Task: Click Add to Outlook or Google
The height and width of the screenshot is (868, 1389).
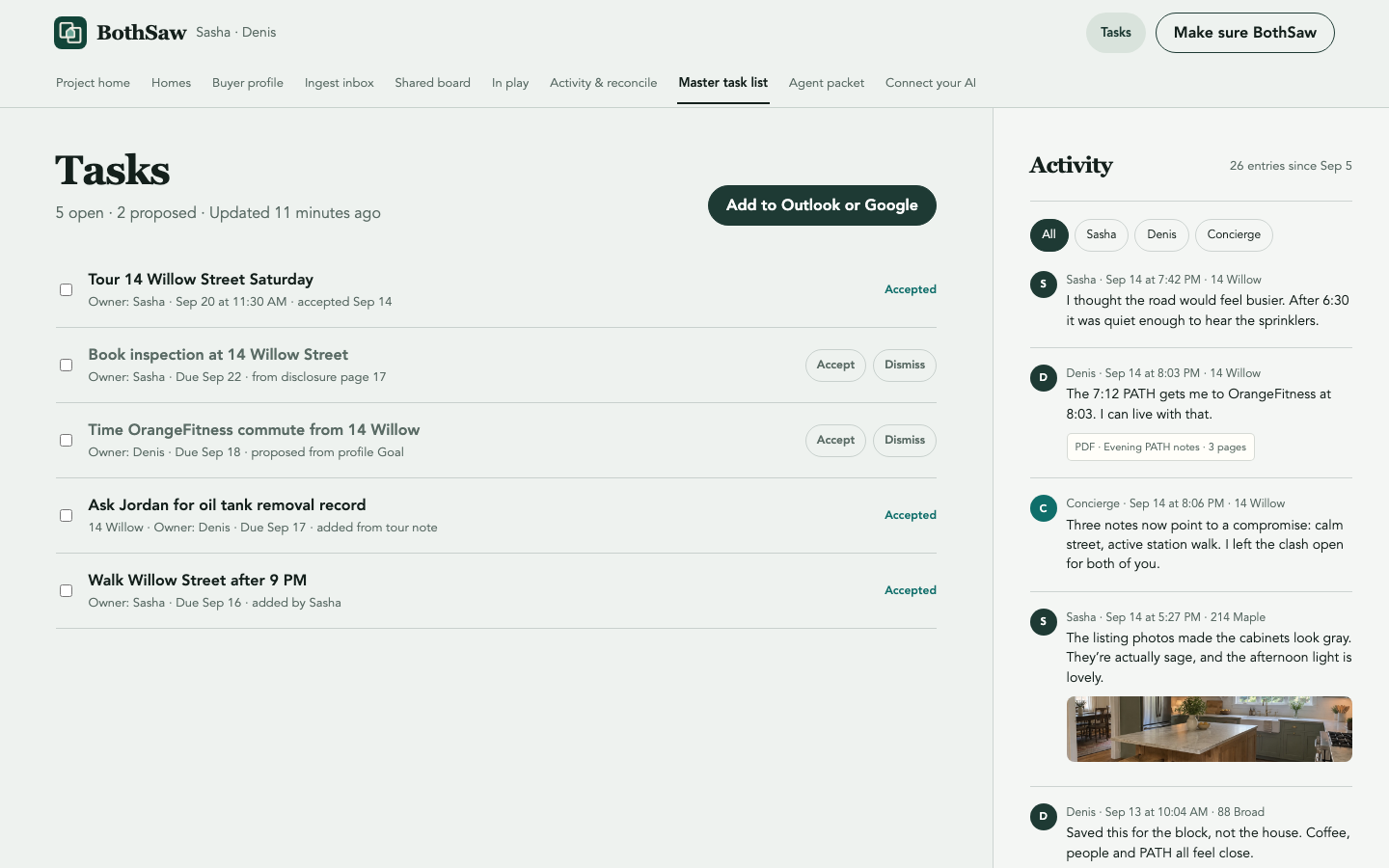Action: 822,205
